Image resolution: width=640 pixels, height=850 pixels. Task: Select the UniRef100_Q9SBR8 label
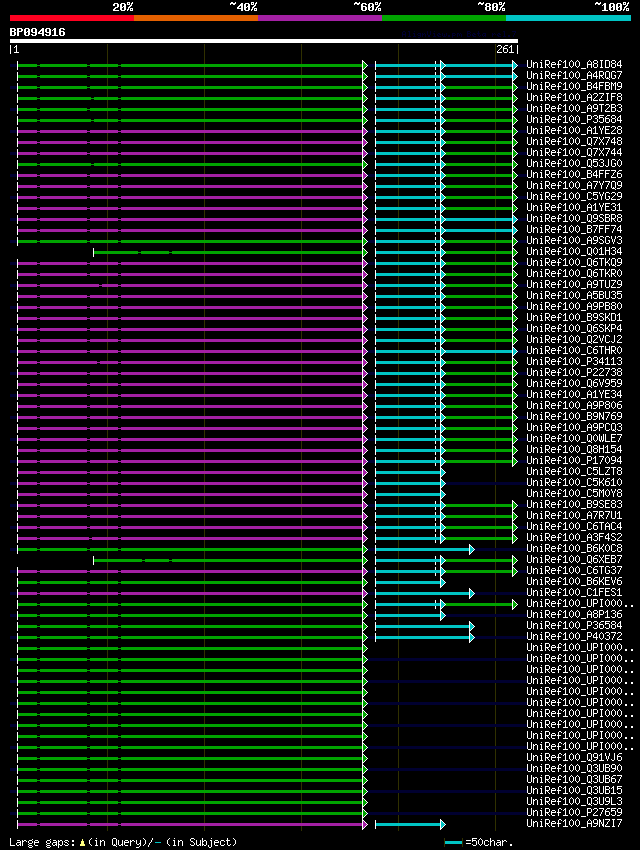point(574,218)
